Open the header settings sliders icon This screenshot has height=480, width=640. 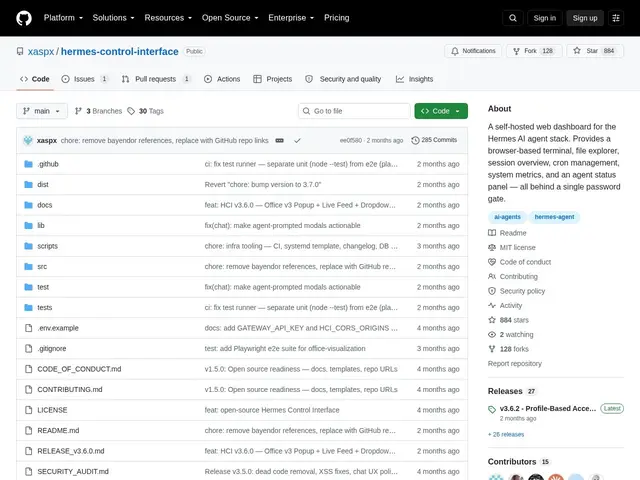[616, 18]
